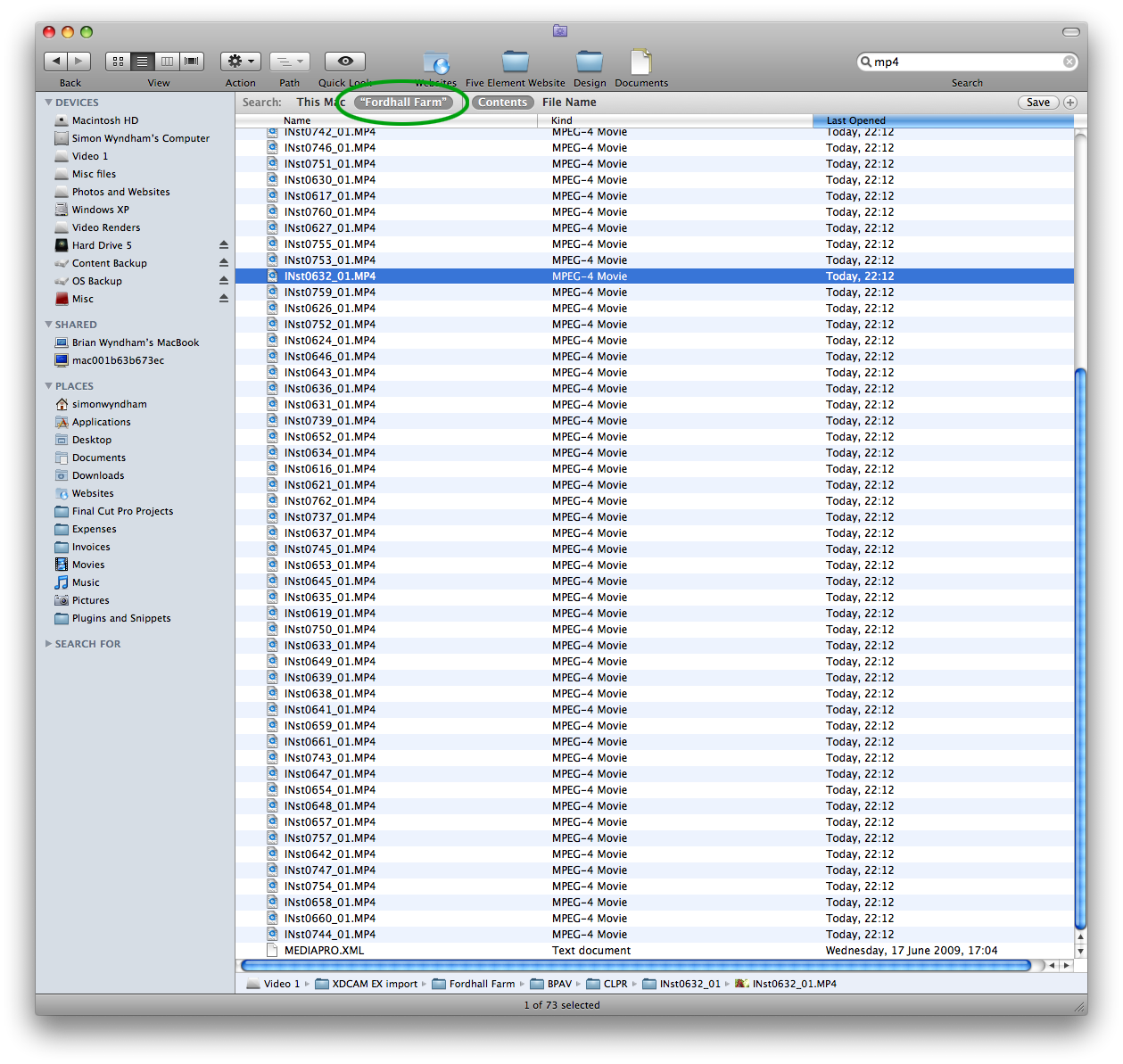Open the Design folder in toolbar

[x=589, y=62]
